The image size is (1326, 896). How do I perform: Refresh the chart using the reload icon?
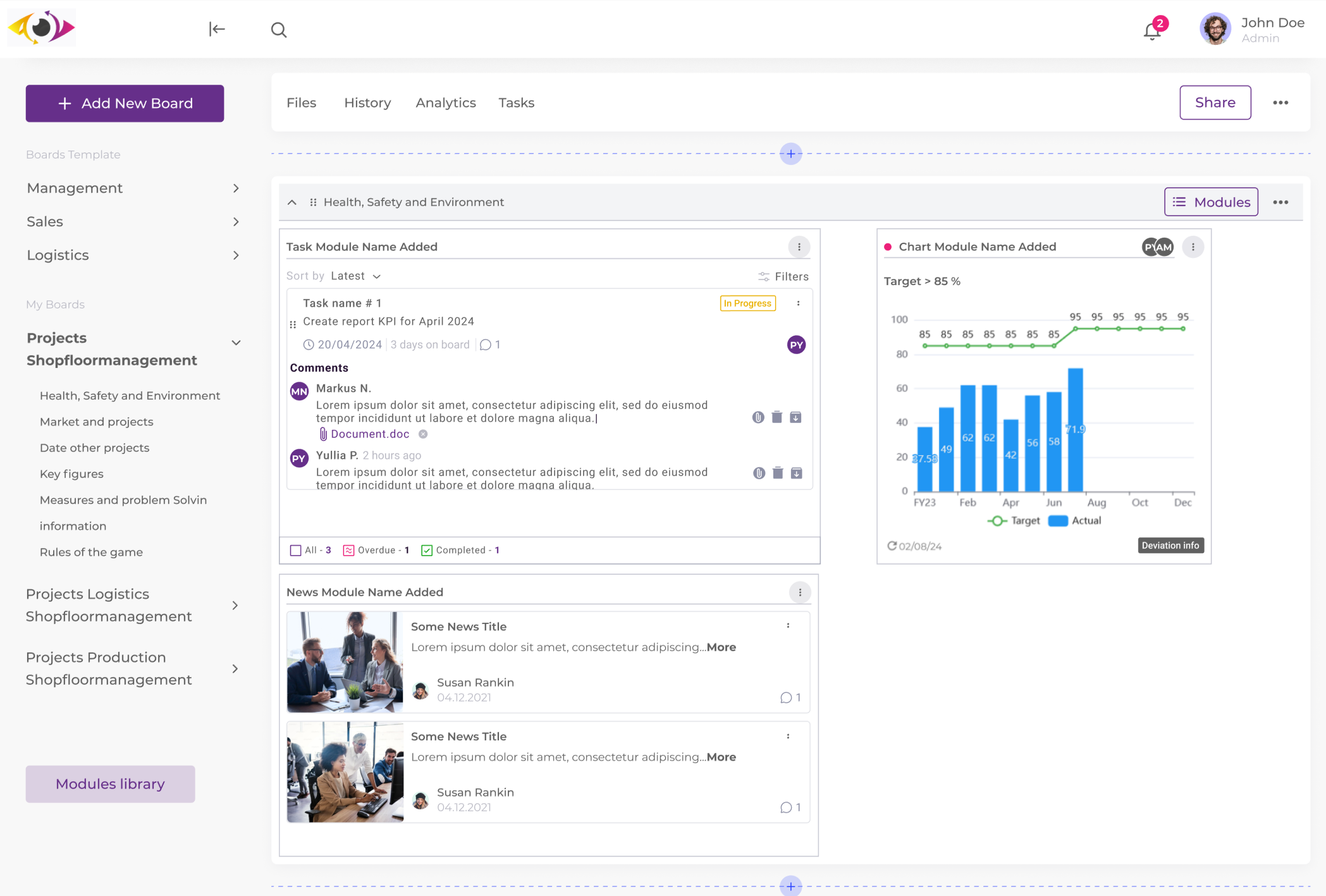pos(892,546)
